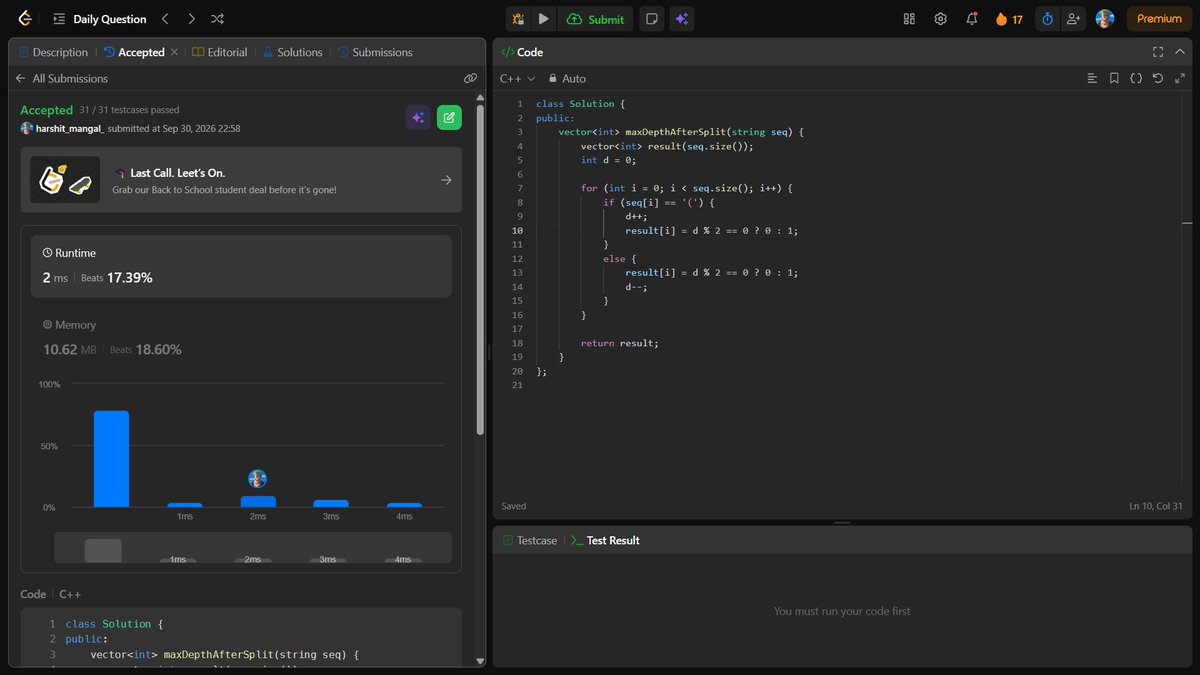Open the Submissions tab

[x=374, y=52]
